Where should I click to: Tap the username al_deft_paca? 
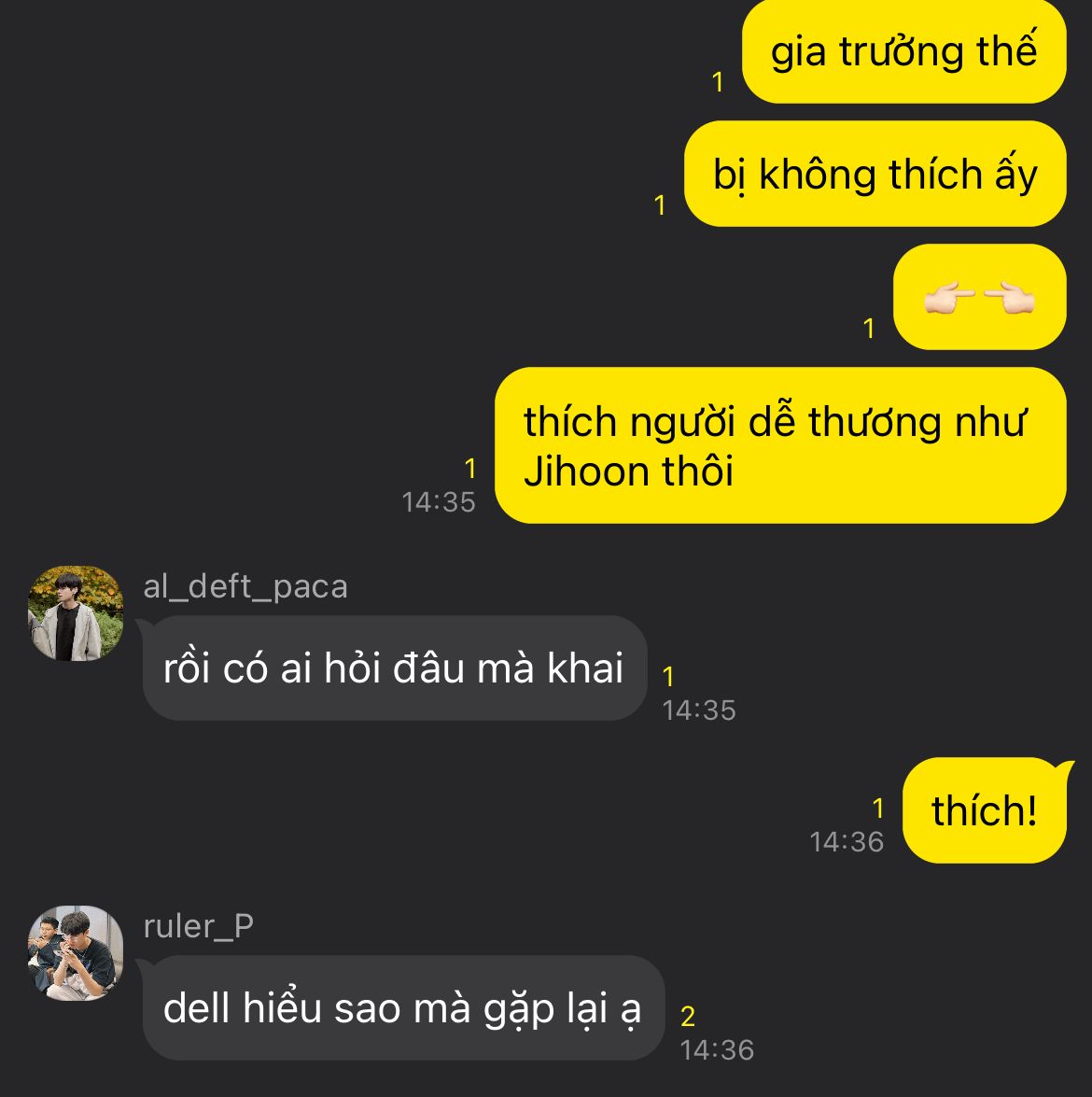245,586
